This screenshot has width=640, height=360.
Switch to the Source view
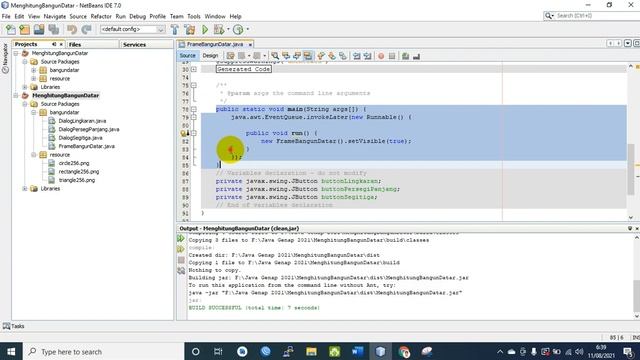click(x=187, y=56)
